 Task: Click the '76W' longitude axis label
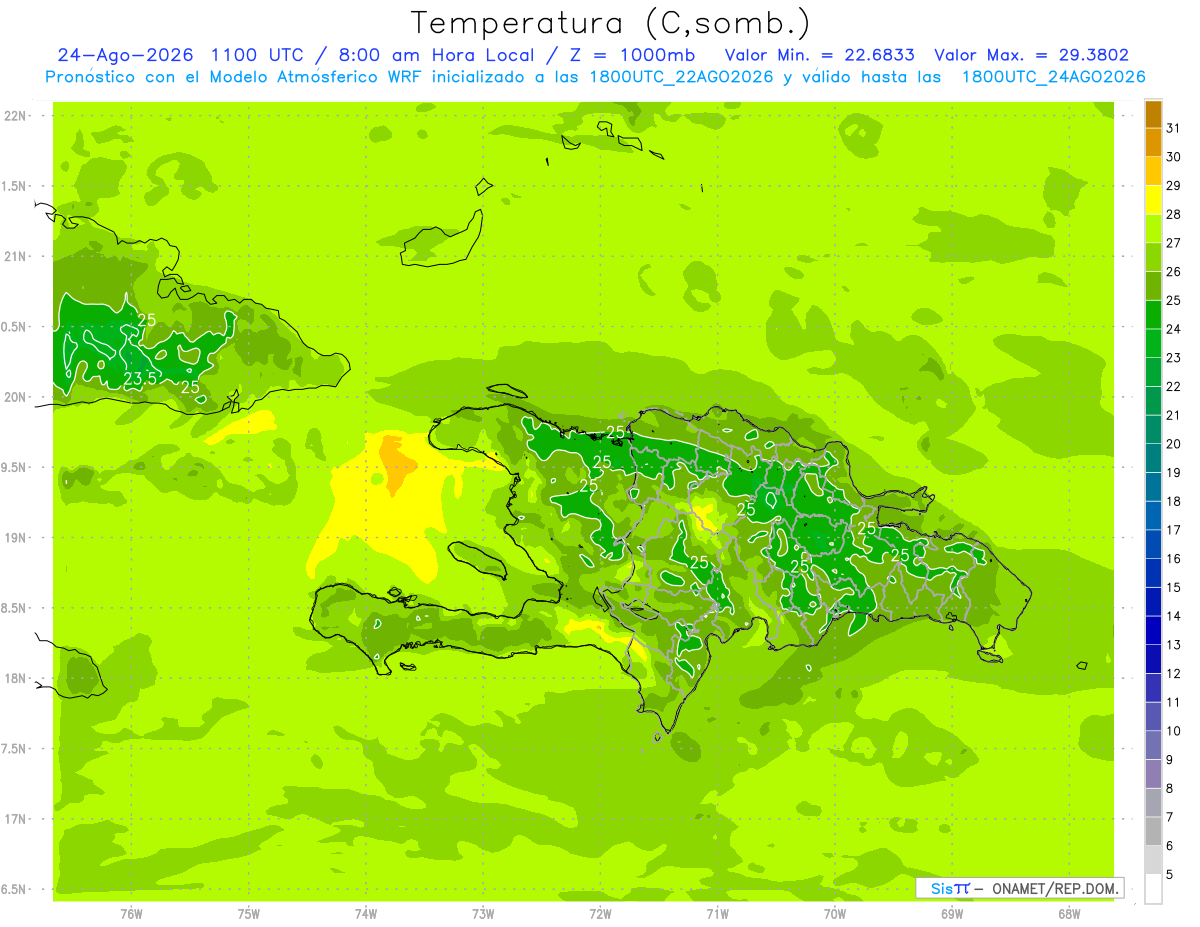tap(131, 913)
